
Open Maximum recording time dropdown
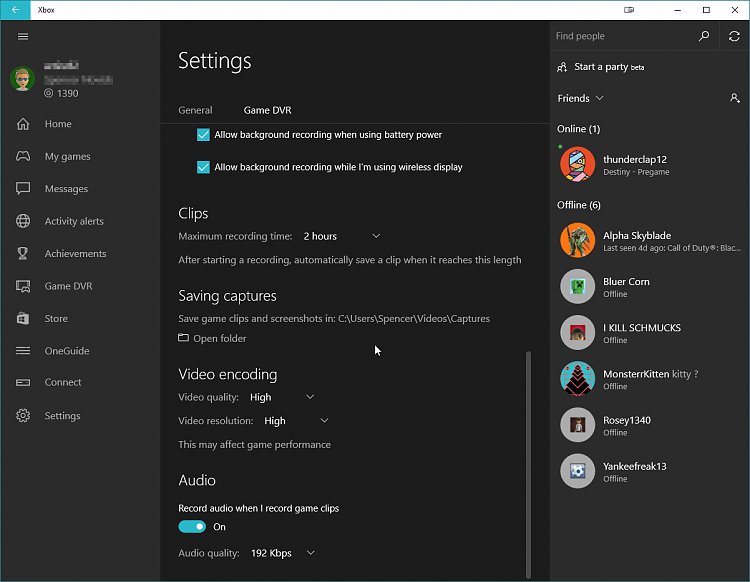pos(342,236)
